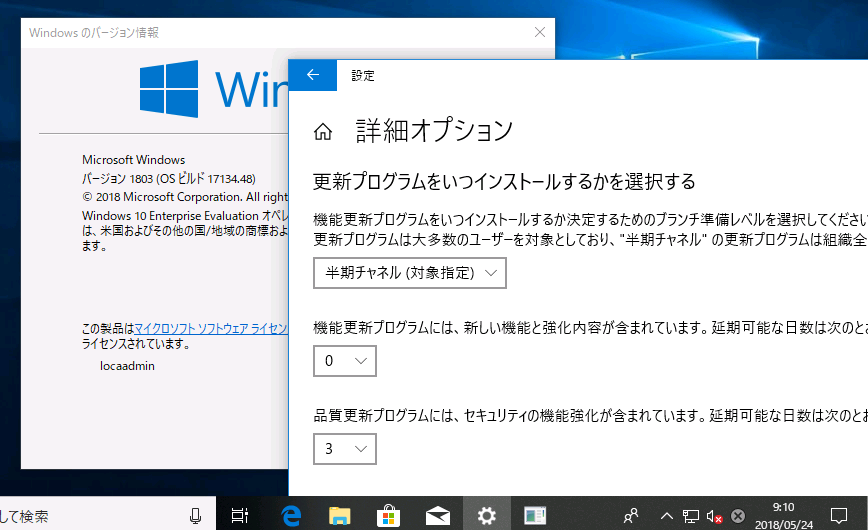Click the muted volume tray icon

click(x=714, y=516)
